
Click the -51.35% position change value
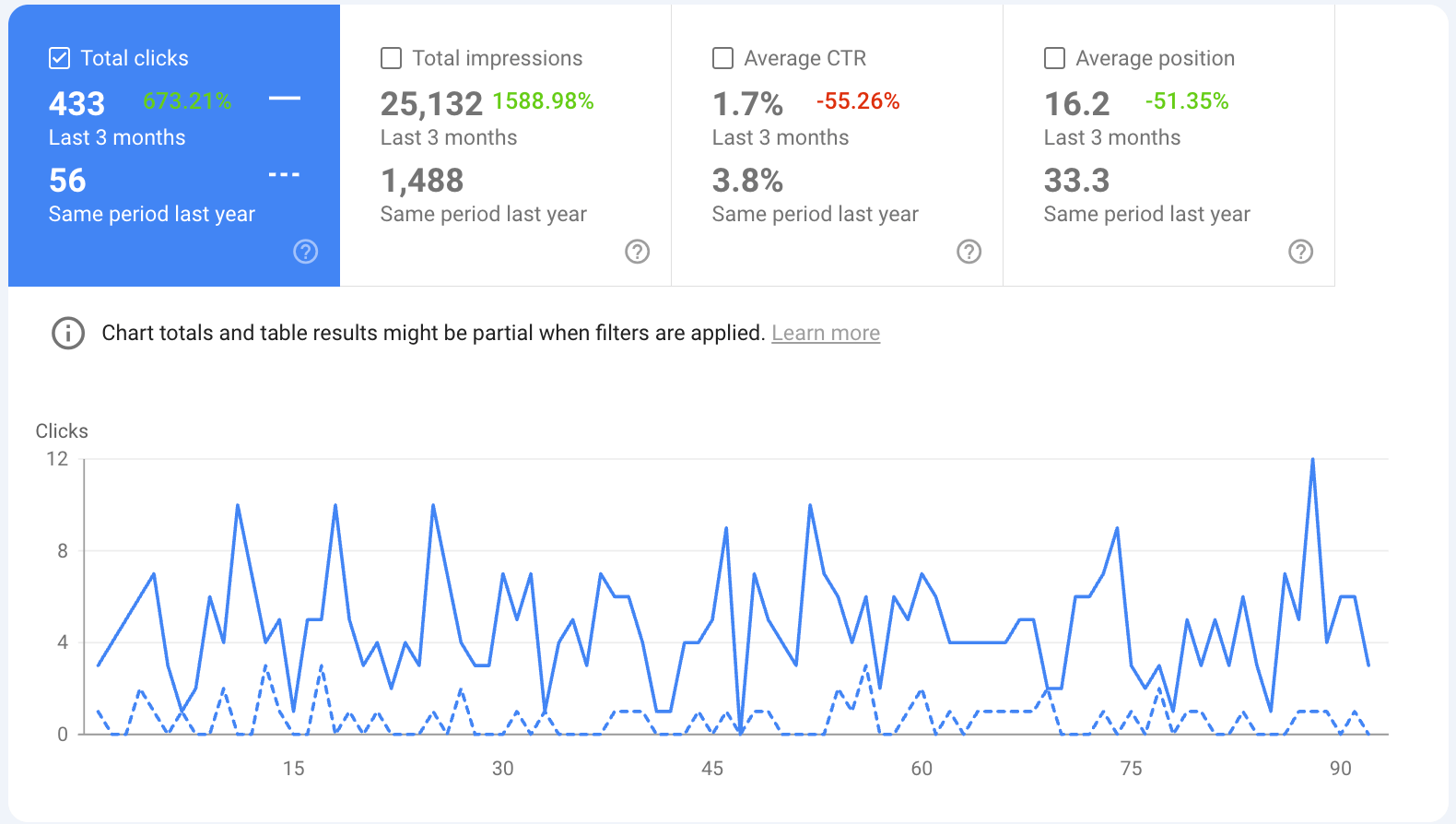1186,101
